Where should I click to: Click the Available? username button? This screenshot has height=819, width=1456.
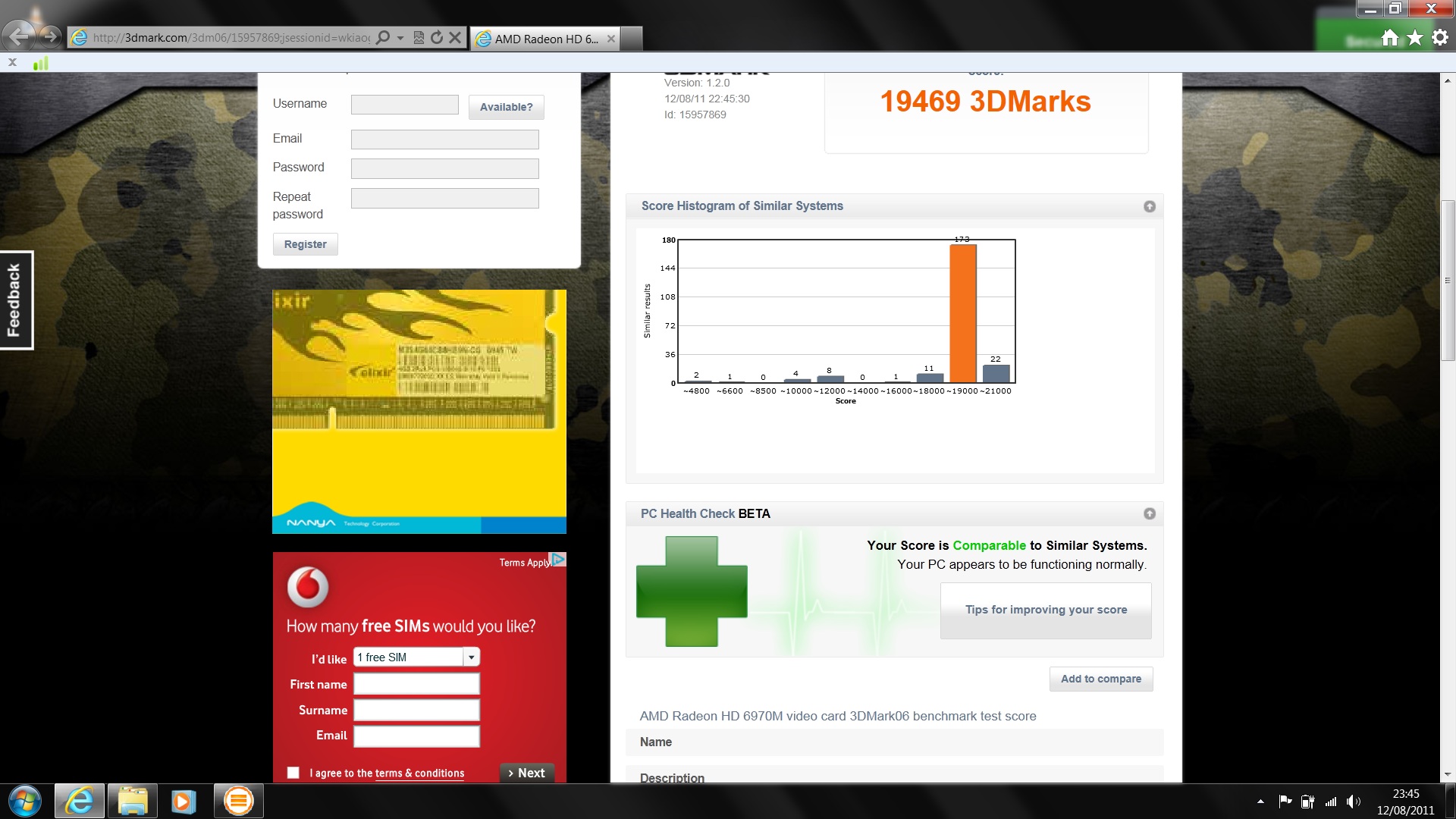(506, 107)
